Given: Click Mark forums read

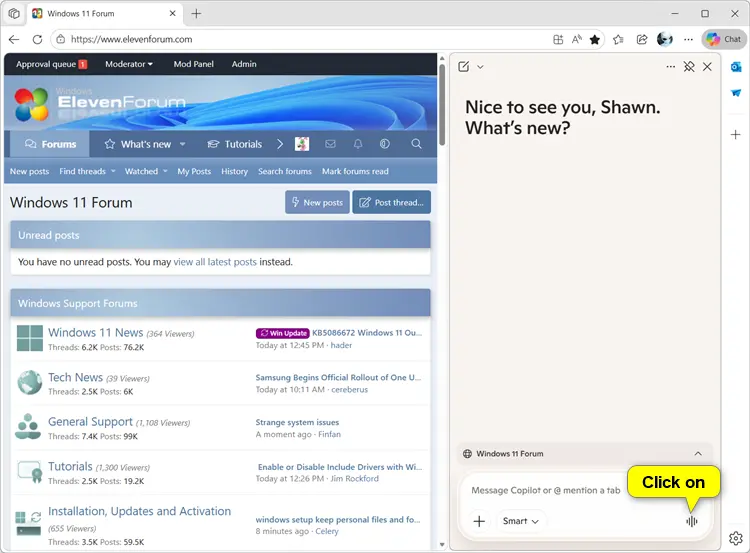Looking at the screenshot, I should click(x=355, y=171).
